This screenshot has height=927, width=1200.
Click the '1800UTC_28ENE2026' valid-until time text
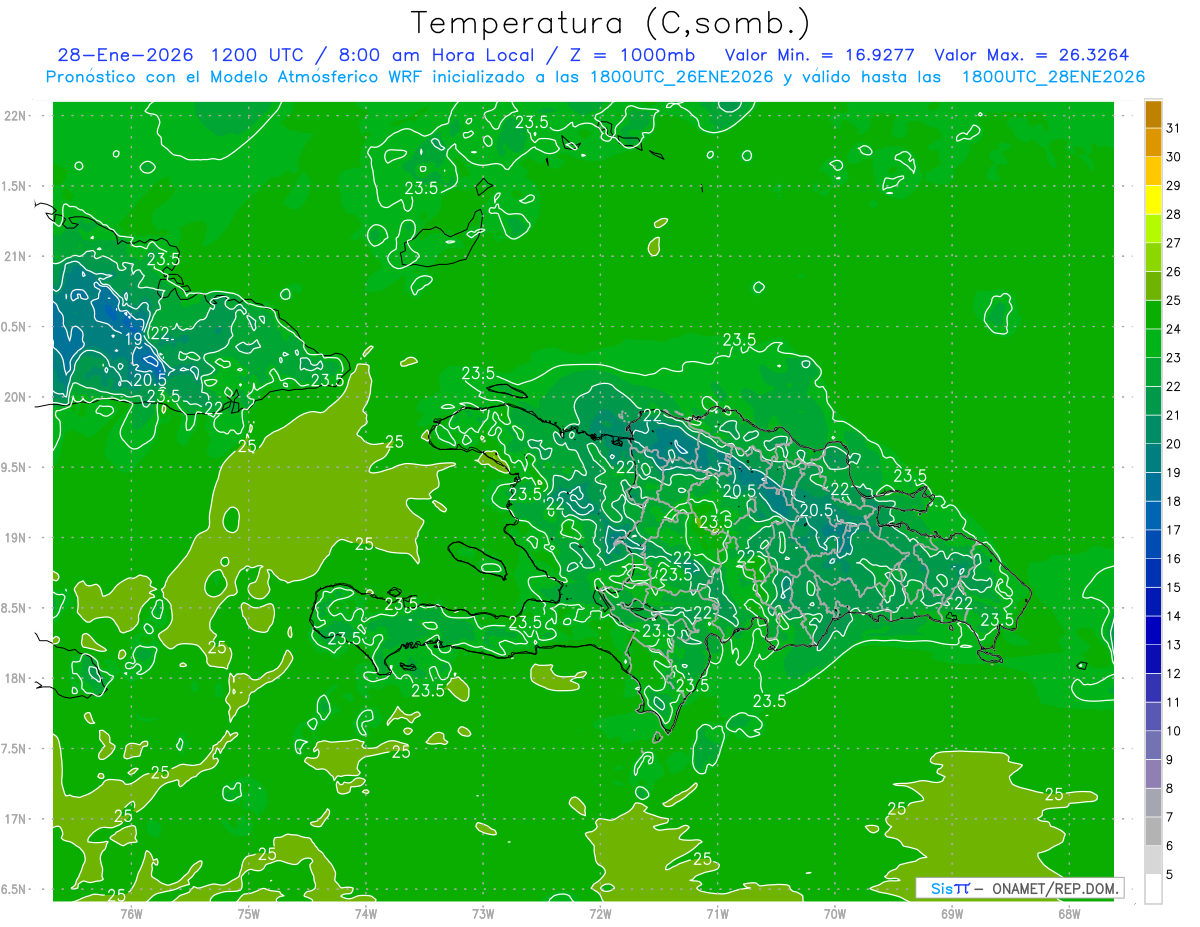point(1053,77)
